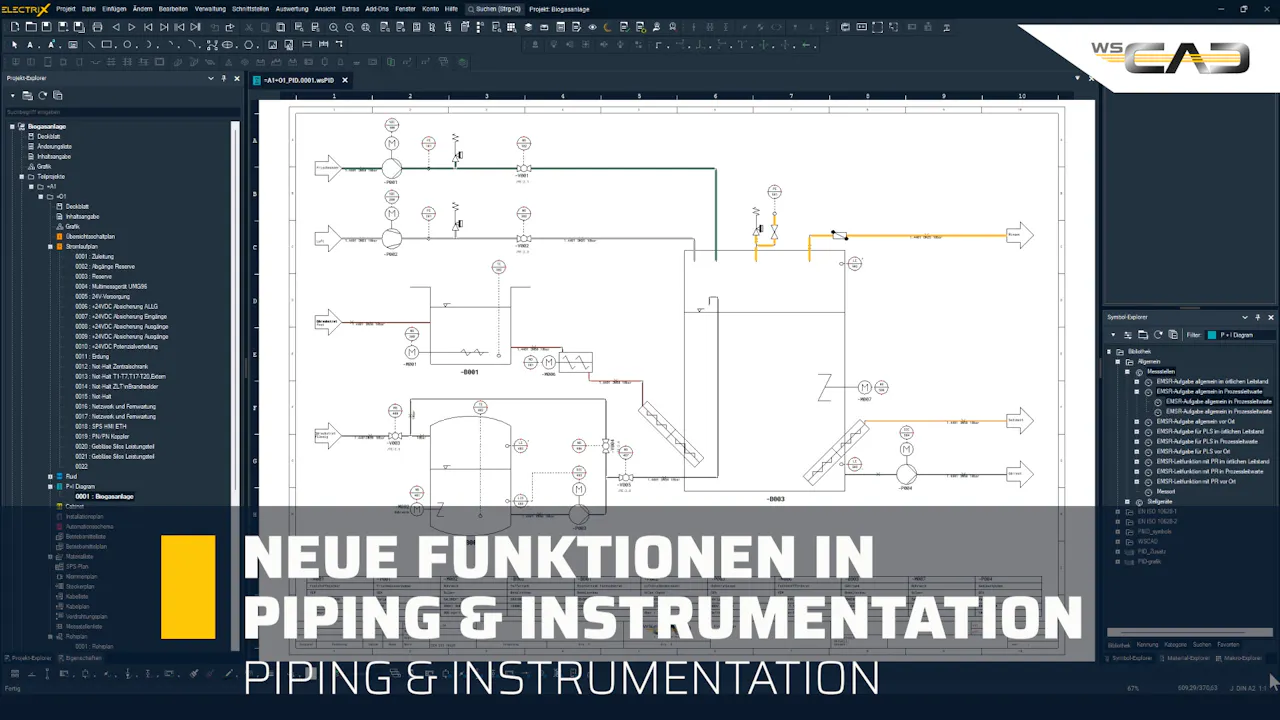Select the pointer arrow selection tool

[14, 44]
